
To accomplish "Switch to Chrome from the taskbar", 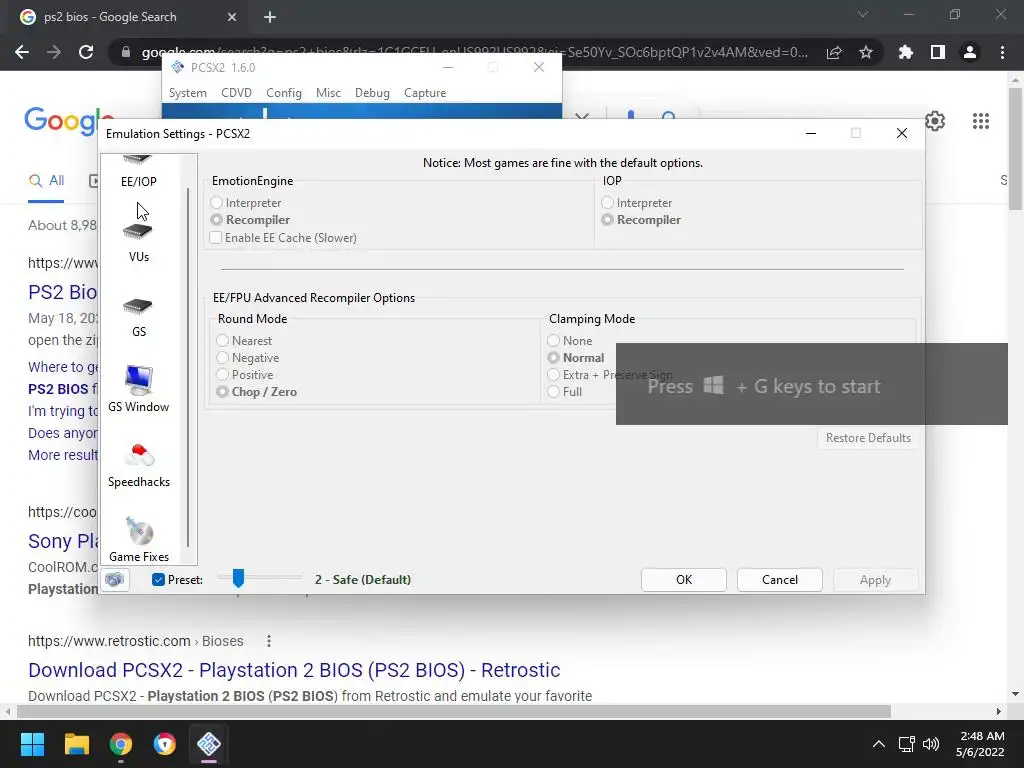I will point(121,744).
